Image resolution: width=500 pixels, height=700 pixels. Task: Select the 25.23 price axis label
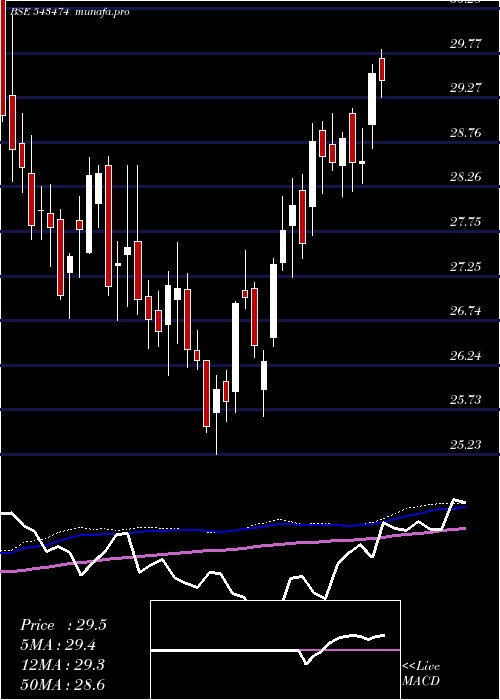(x=466, y=444)
